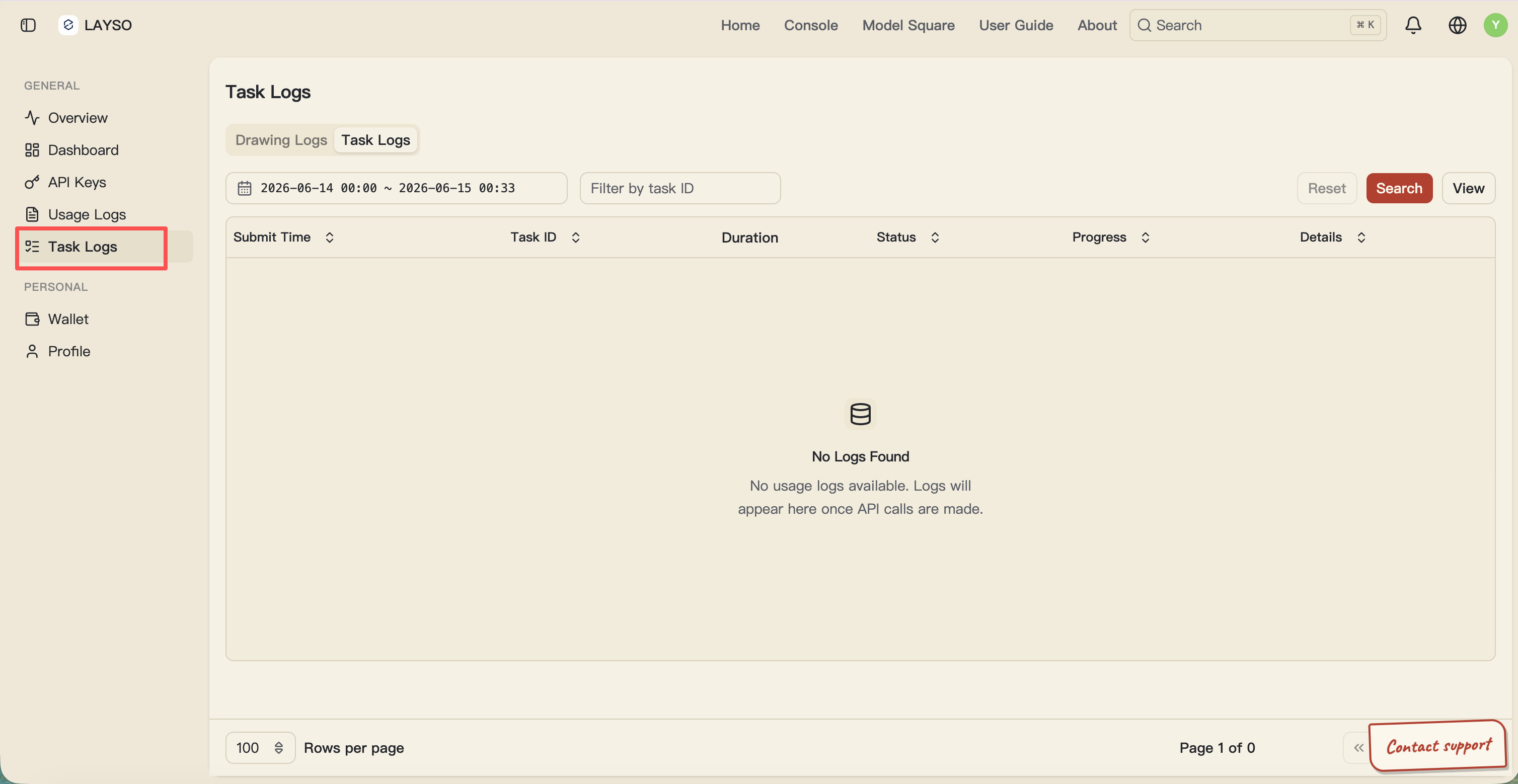
Task: Click the LAYSO brand name
Action: click(x=108, y=25)
